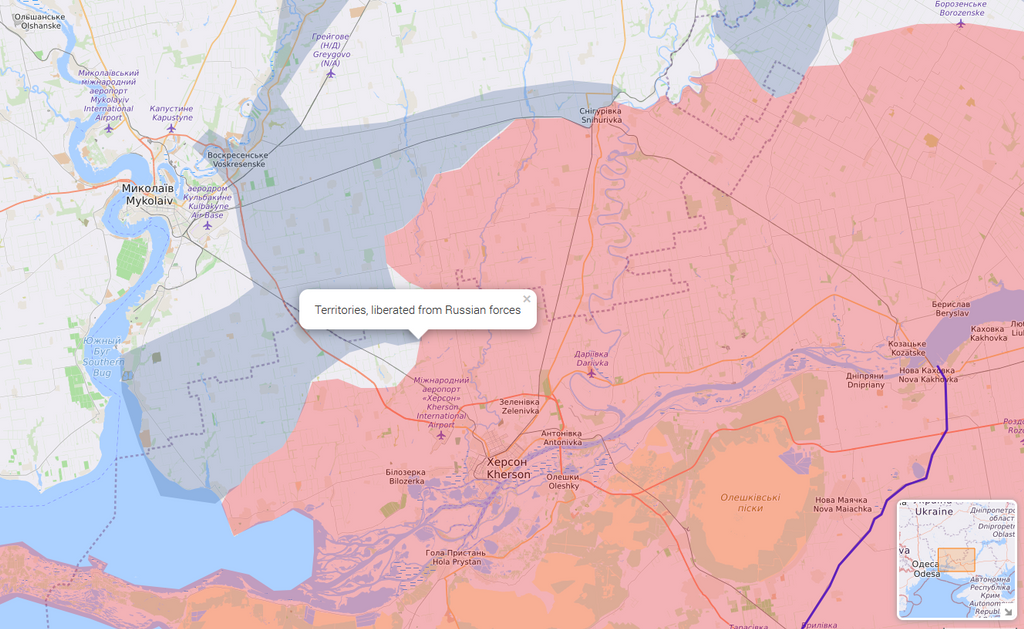Image resolution: width=1024 pixels, height=629 pixels.
Task: Click the Nova Kakhovka label
Action: tap(928, 374)
